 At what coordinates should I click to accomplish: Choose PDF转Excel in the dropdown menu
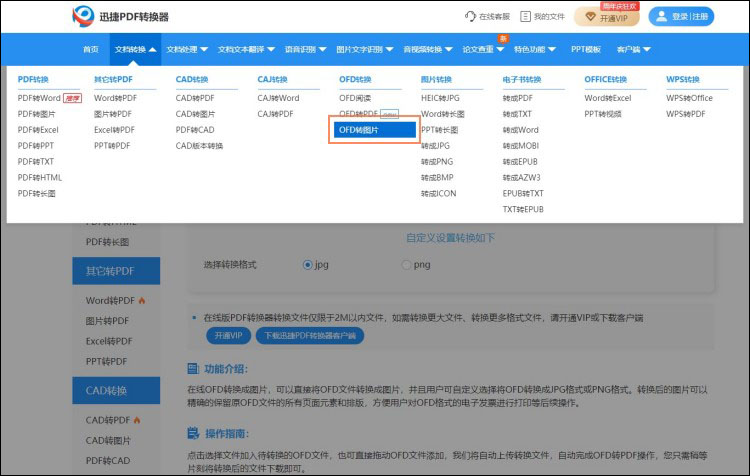point(38,130)
